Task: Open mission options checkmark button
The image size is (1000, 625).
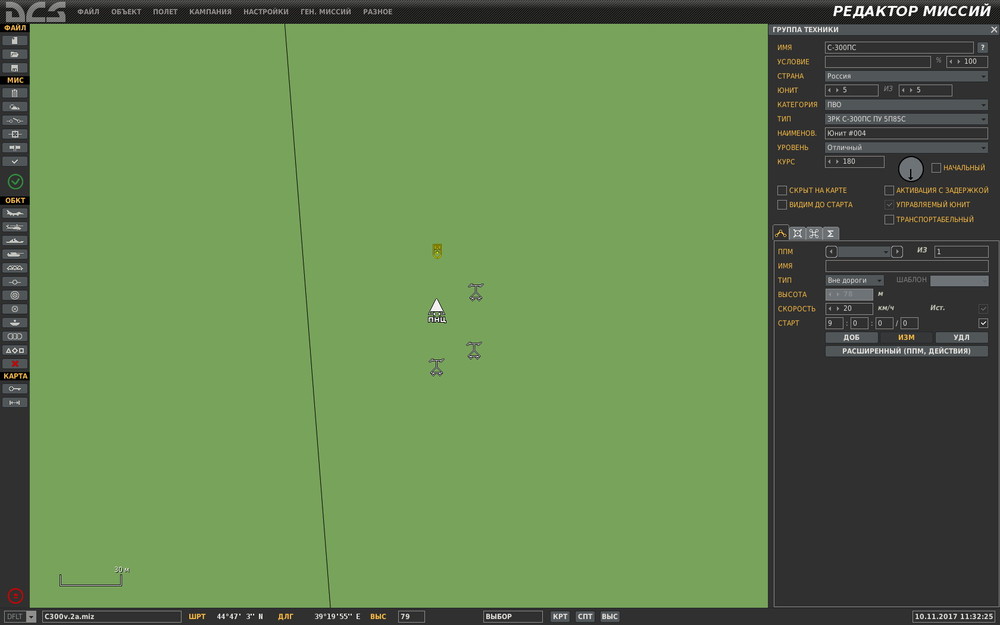Action: click(x=15, y=161)
